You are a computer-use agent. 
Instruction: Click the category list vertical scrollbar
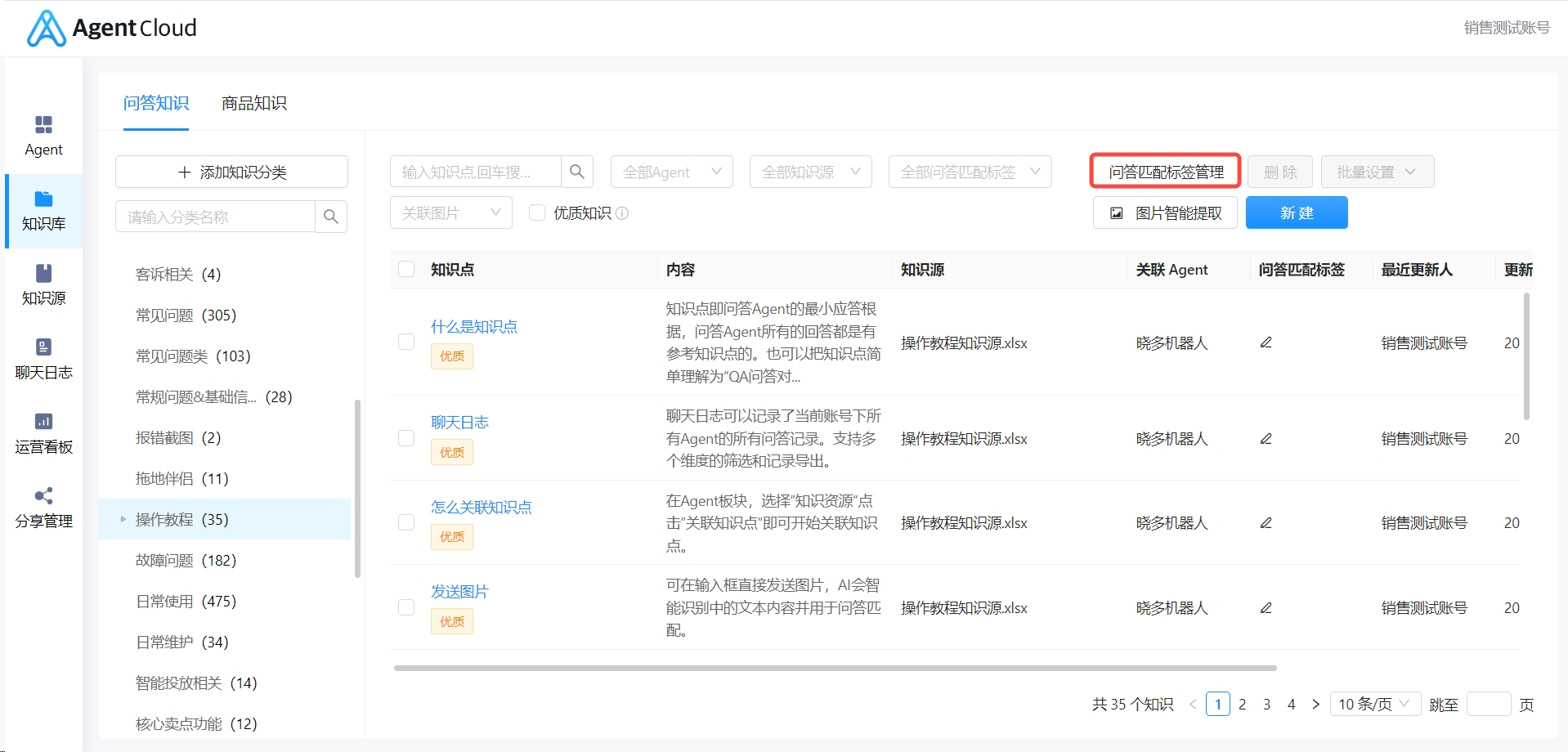(357, 488)
